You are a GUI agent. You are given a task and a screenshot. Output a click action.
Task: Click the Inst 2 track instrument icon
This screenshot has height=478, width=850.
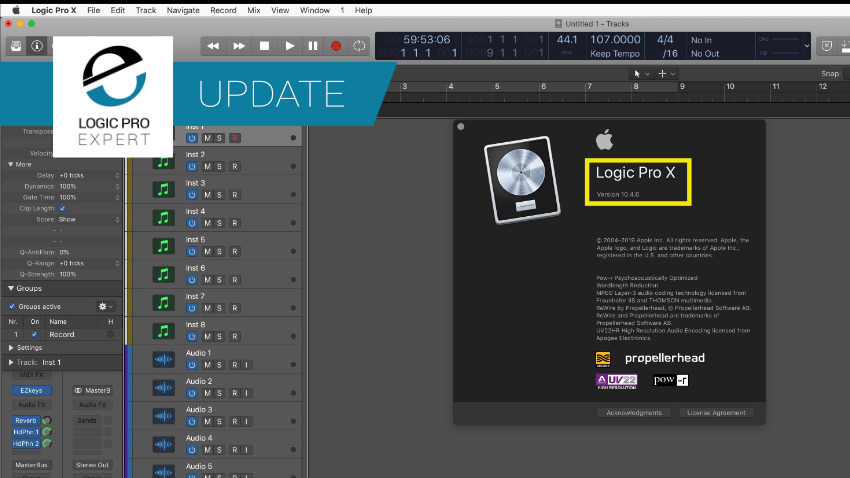coord(163,162)
